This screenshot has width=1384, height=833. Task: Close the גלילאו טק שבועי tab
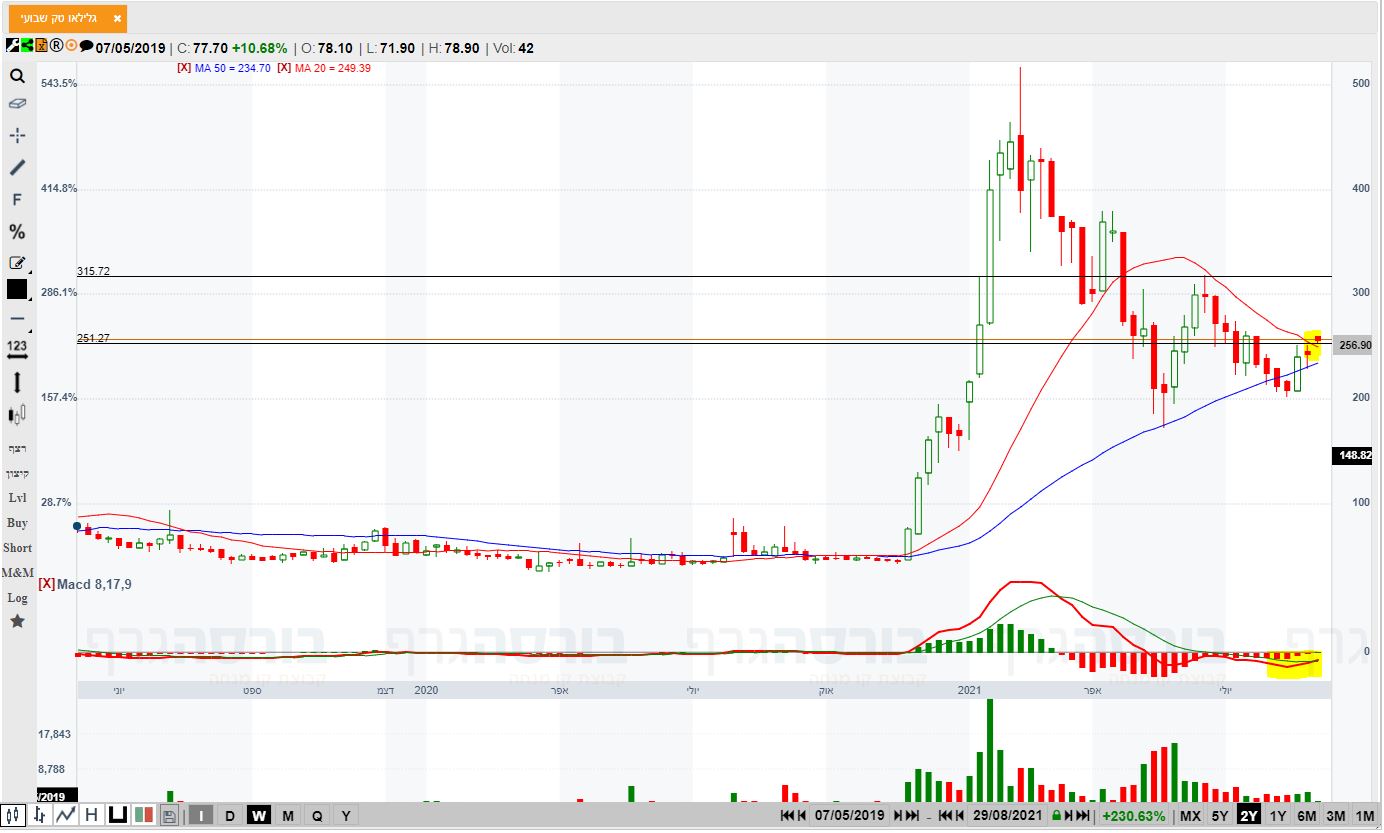tap(117, 18)
